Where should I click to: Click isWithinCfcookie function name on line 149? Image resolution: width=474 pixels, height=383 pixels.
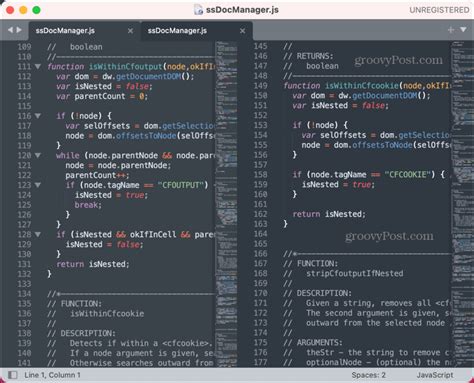pos(362,86)
